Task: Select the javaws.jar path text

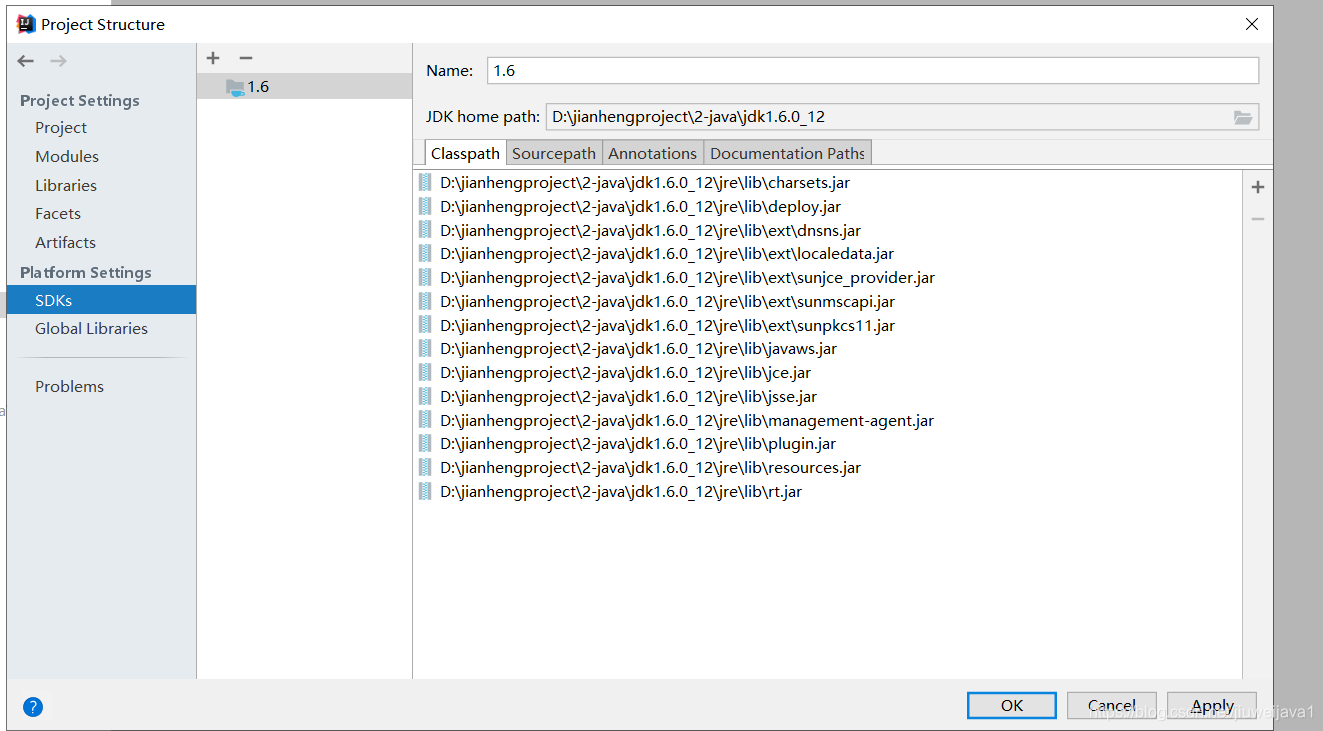Action: point(638,349)
